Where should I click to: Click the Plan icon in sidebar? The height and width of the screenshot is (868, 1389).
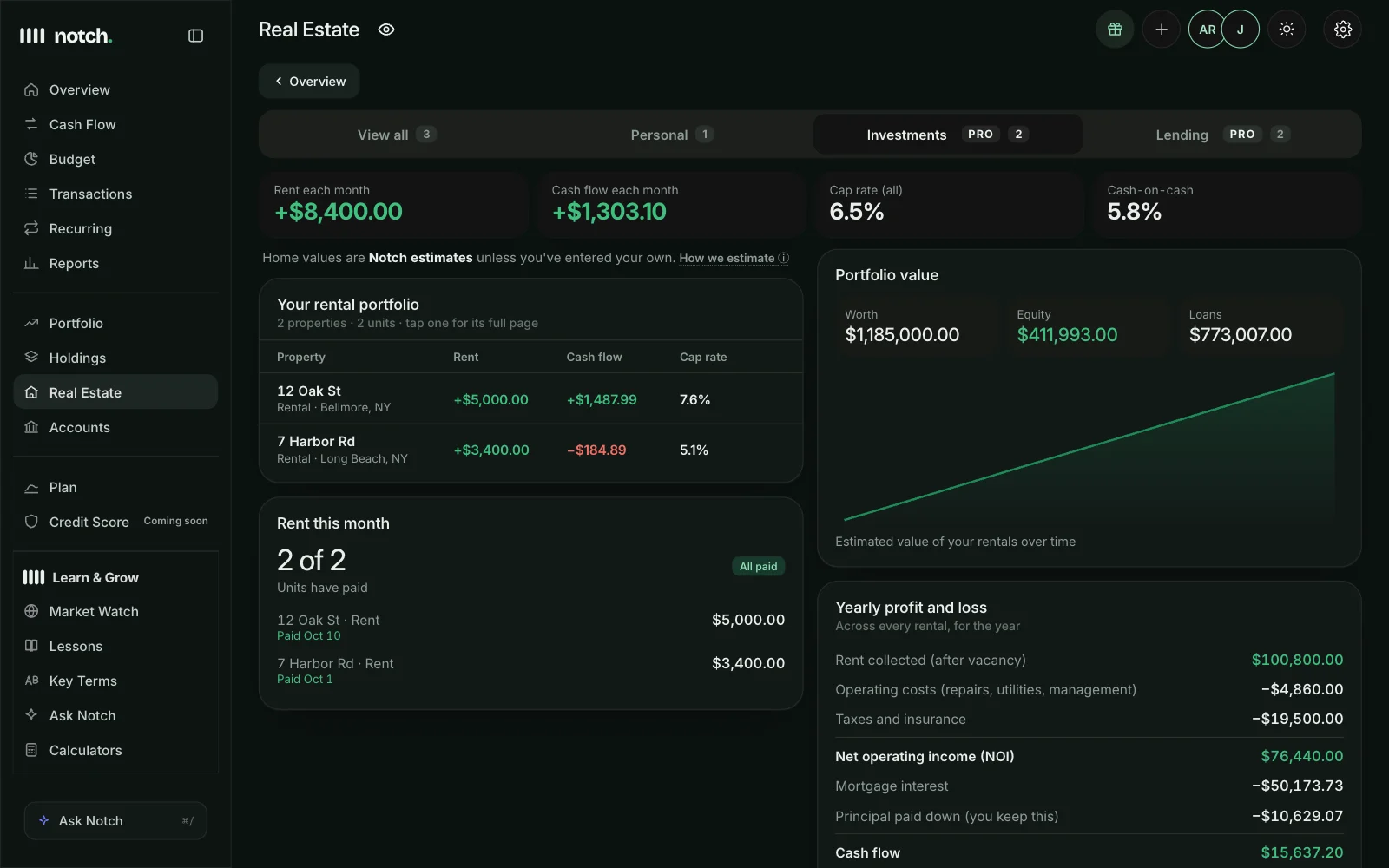tap(31, 488)
